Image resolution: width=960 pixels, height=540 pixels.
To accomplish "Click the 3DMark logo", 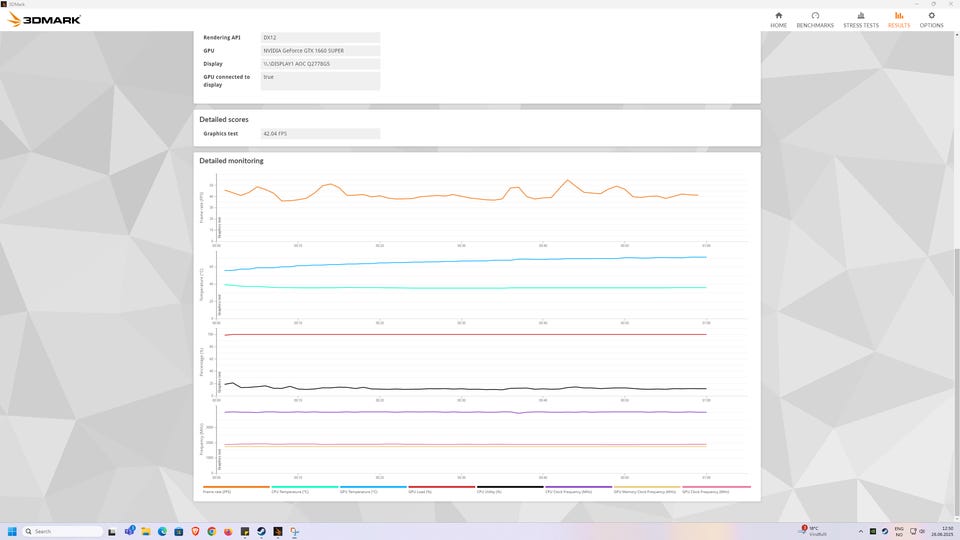I will [x=43, y=20].
